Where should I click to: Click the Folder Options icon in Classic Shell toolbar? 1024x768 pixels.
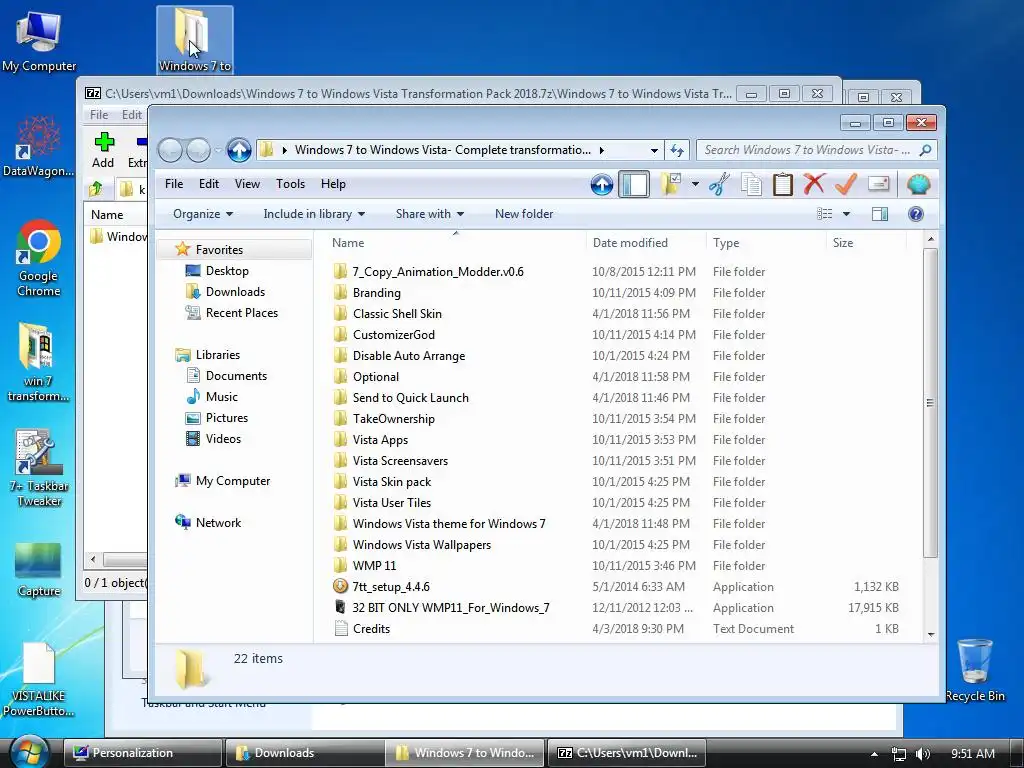point(671,184)
